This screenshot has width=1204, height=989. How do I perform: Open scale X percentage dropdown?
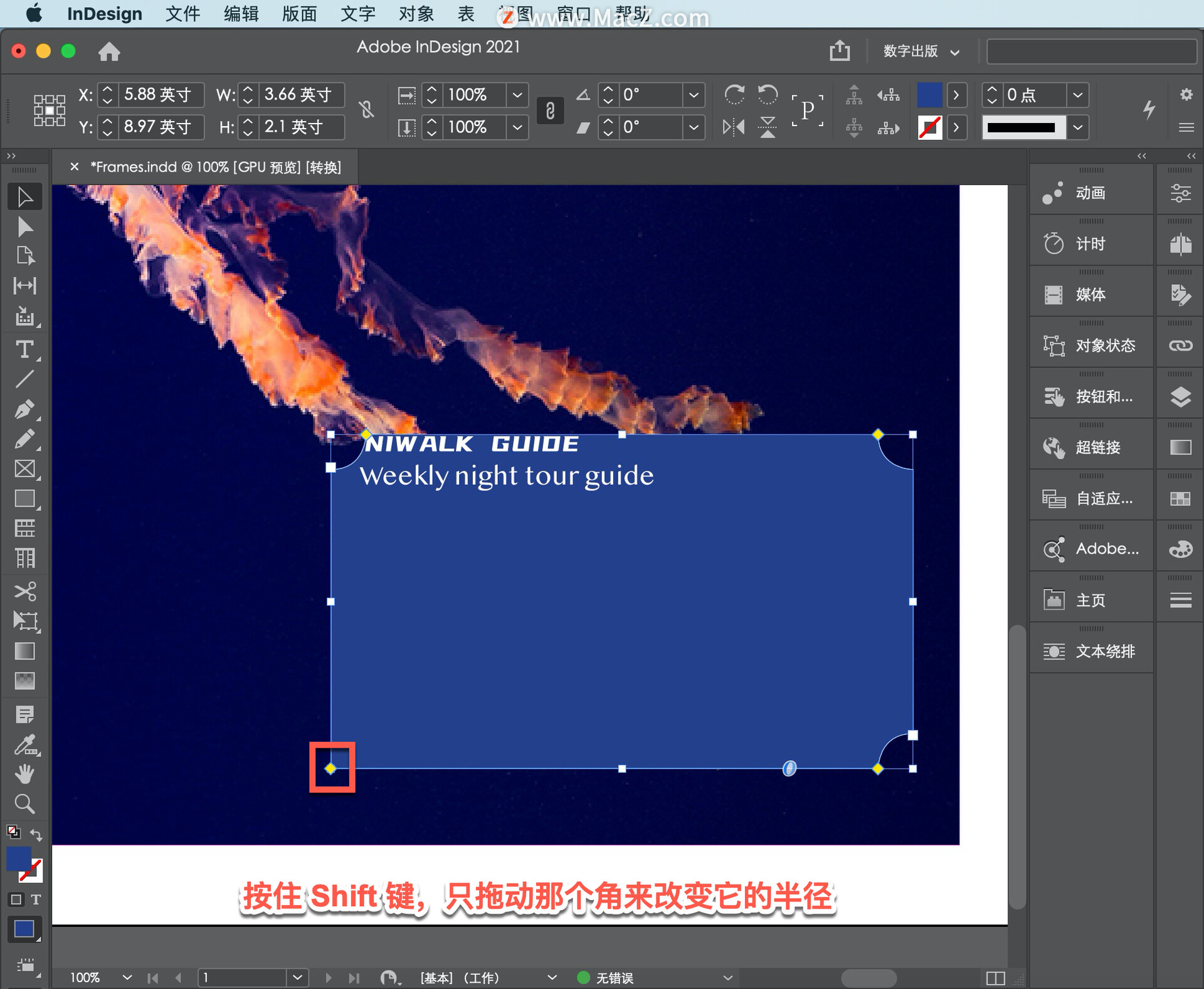[x=517, y=95]
